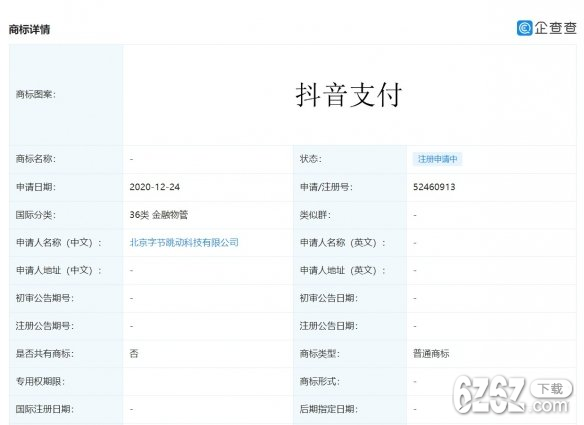Click the 注册公告日期 label
The width and height of the screenshot is (584, 425).
(x=329, y=326)
